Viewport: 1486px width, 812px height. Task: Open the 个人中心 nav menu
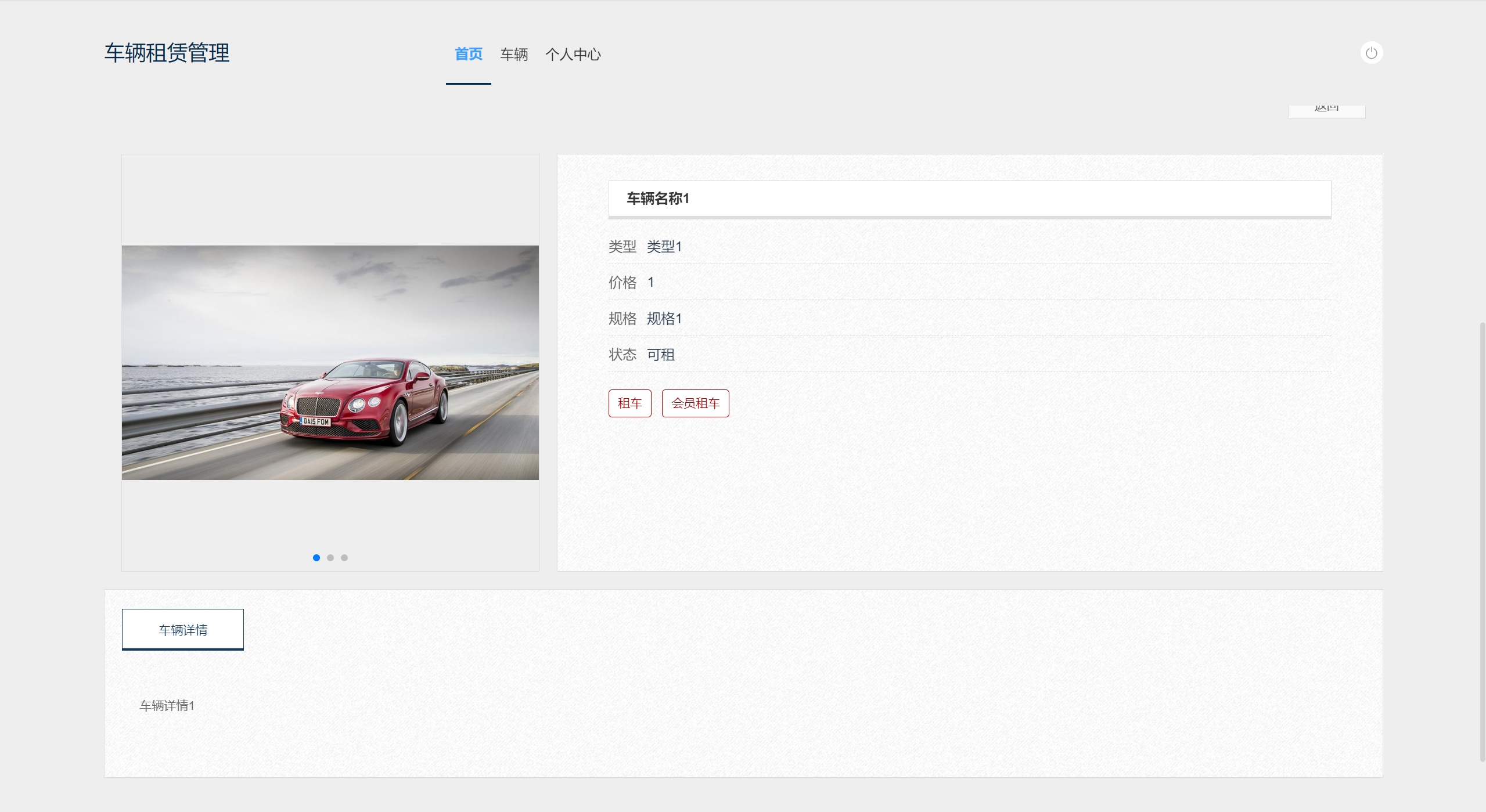[573, 55]
